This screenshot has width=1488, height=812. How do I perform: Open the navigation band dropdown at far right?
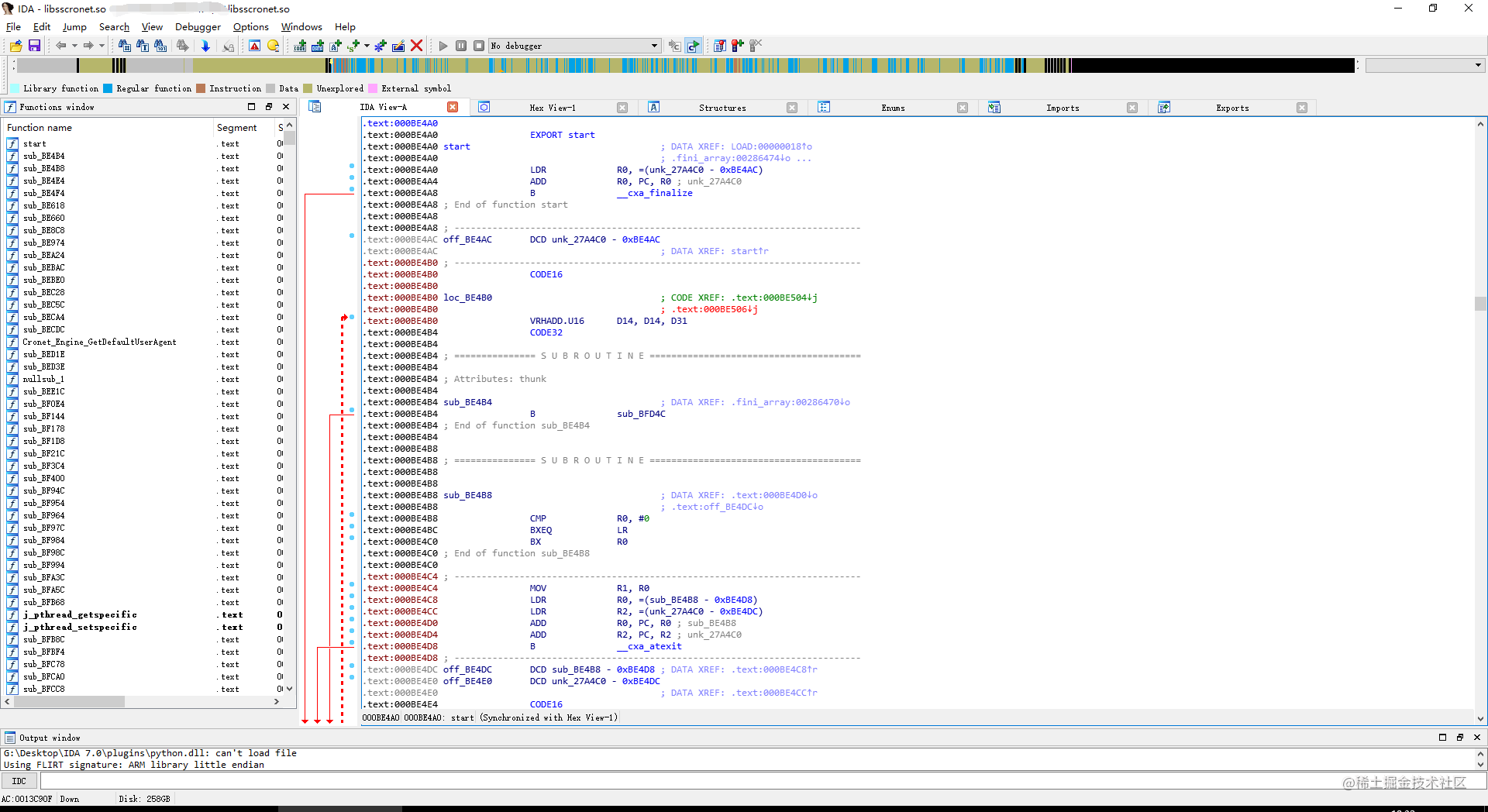point(1424,65)
